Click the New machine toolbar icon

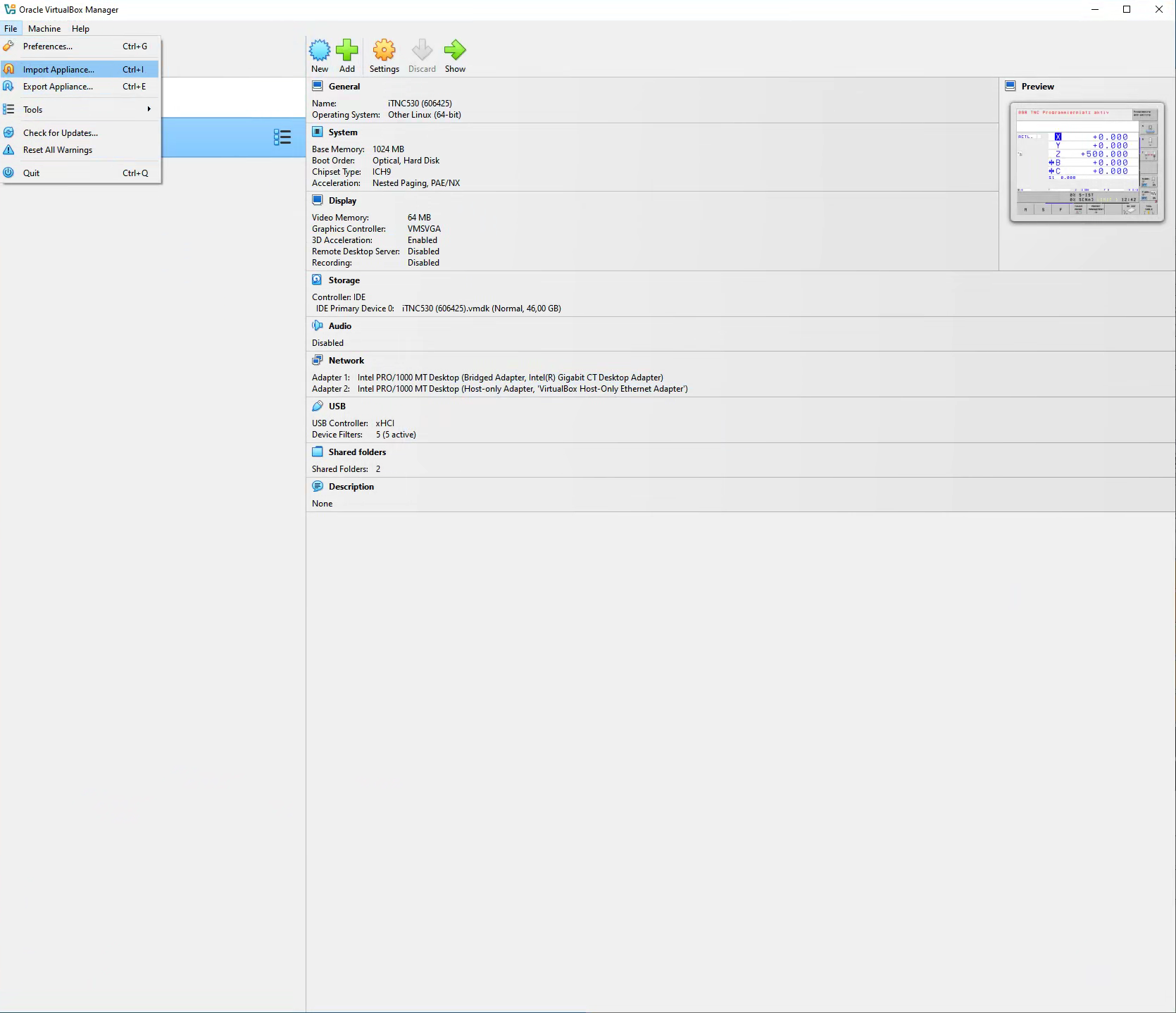point(320,50)
